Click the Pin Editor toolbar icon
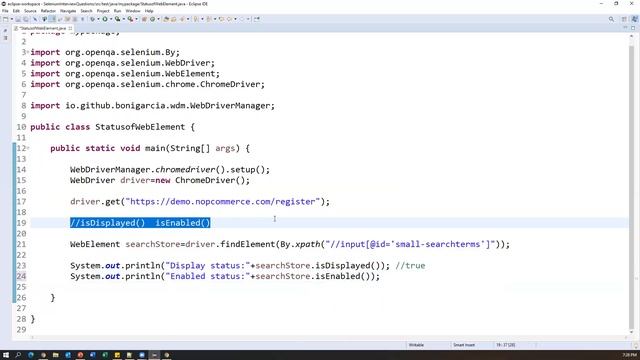The height and width of the screenshot is (360, 640). pos(257,19)
